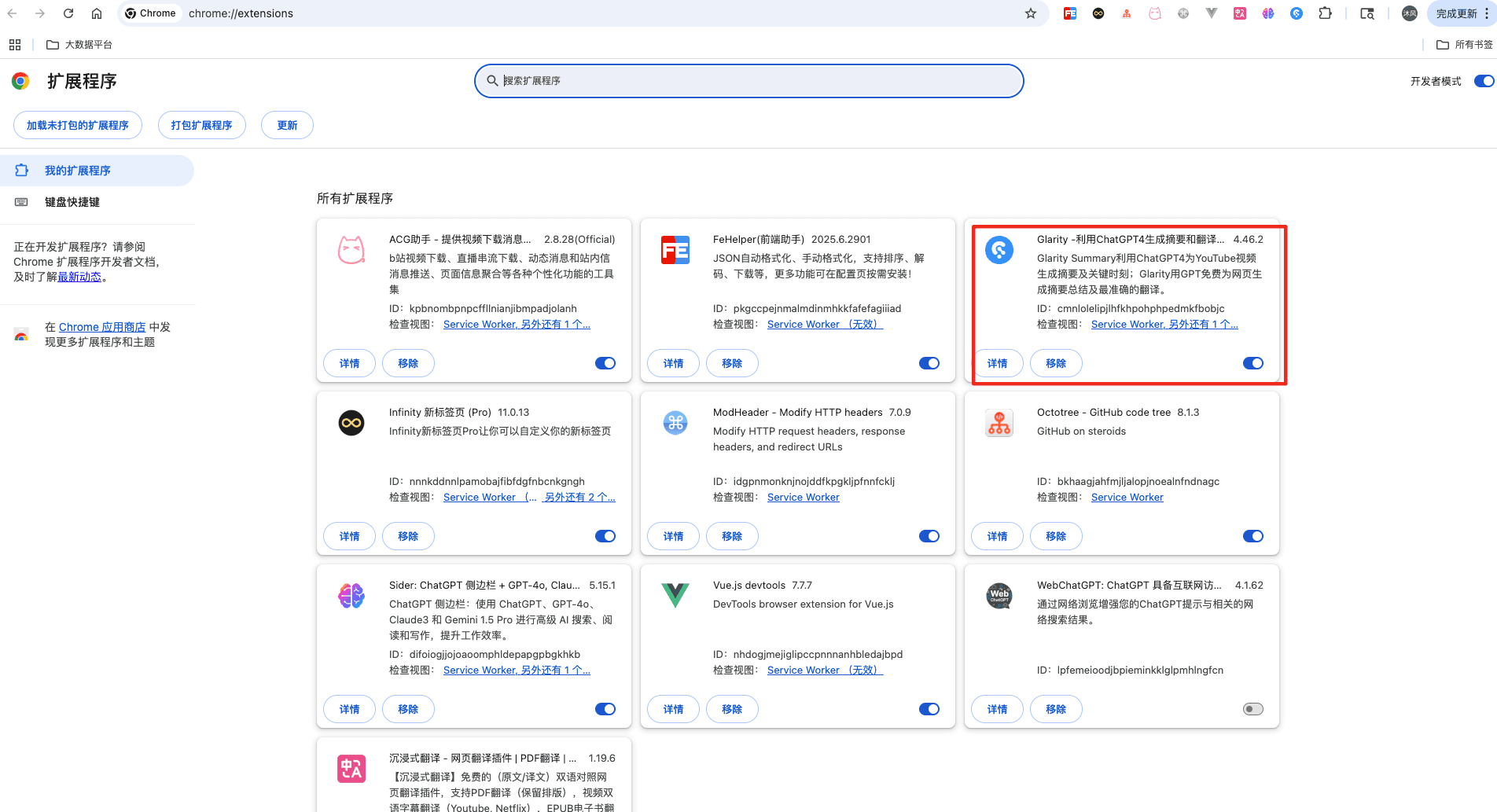
Task: Open the Chrome three-dot menu
Action: [x=1487, y=13]
